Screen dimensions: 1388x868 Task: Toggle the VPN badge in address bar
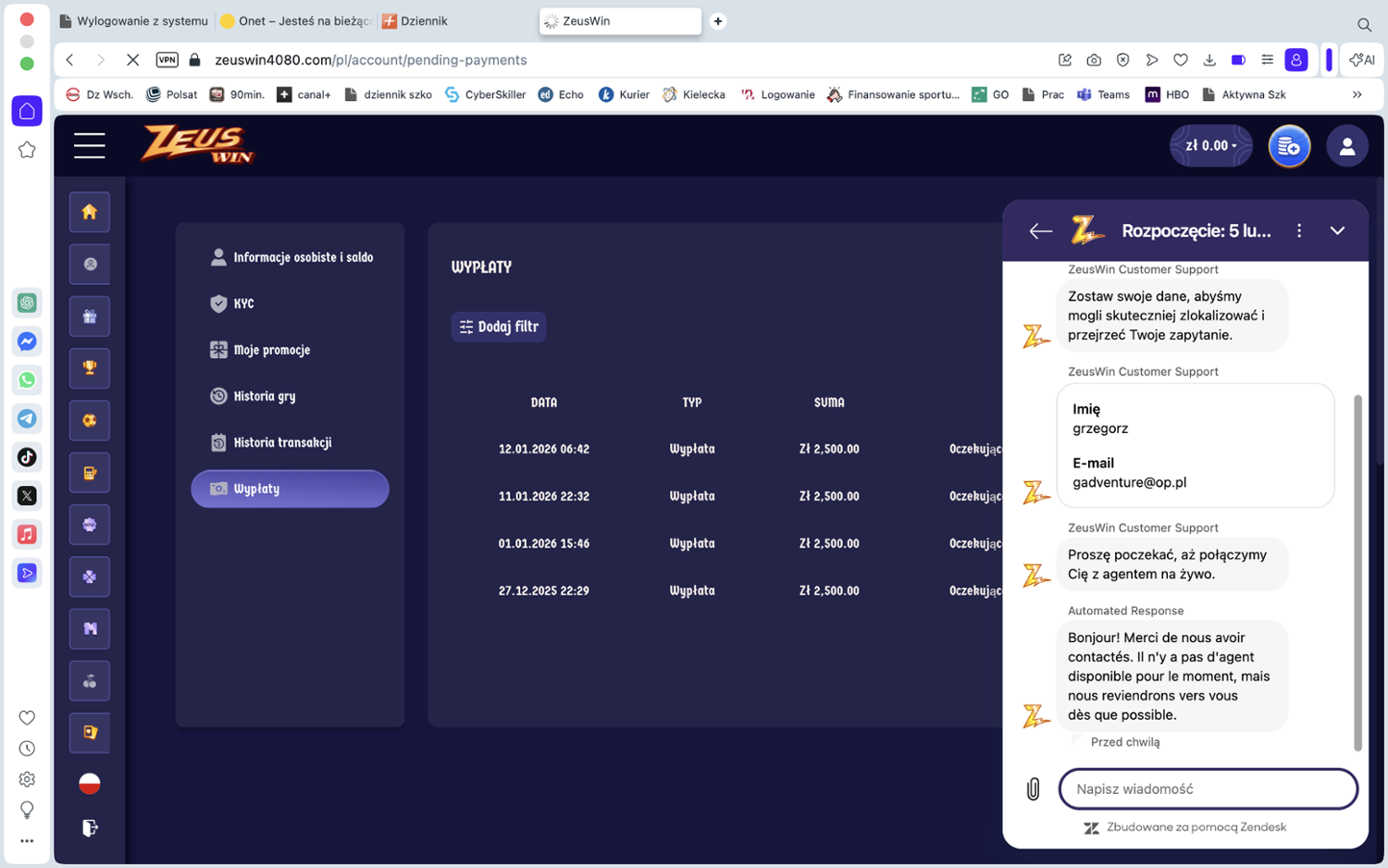pyautogui.click(x=167, y=60)
